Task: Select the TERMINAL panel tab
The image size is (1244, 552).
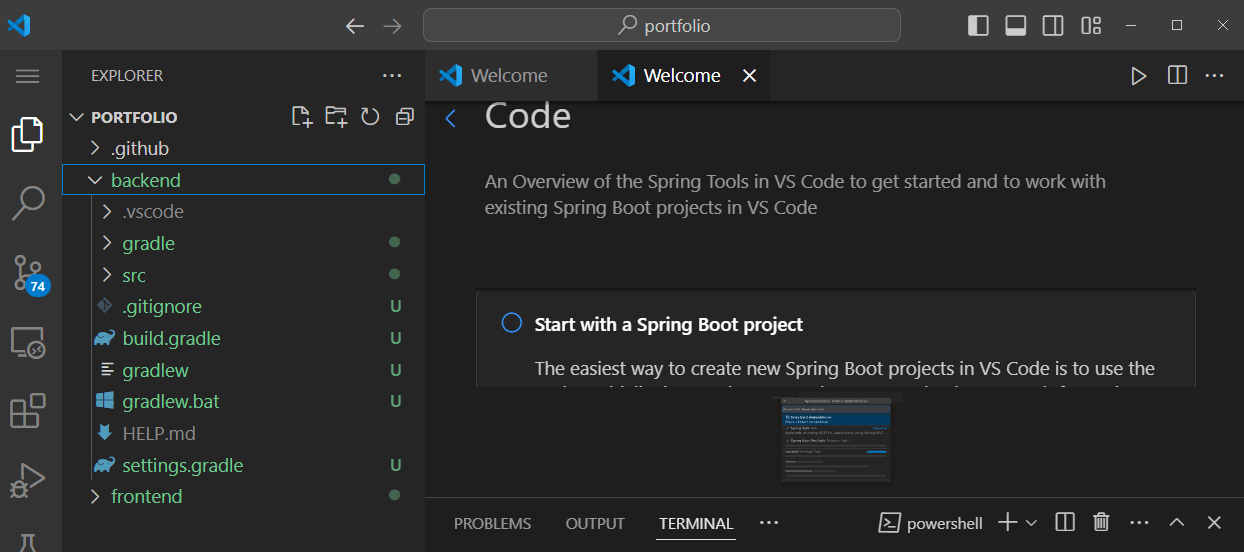Action: (x=696, y=523)
